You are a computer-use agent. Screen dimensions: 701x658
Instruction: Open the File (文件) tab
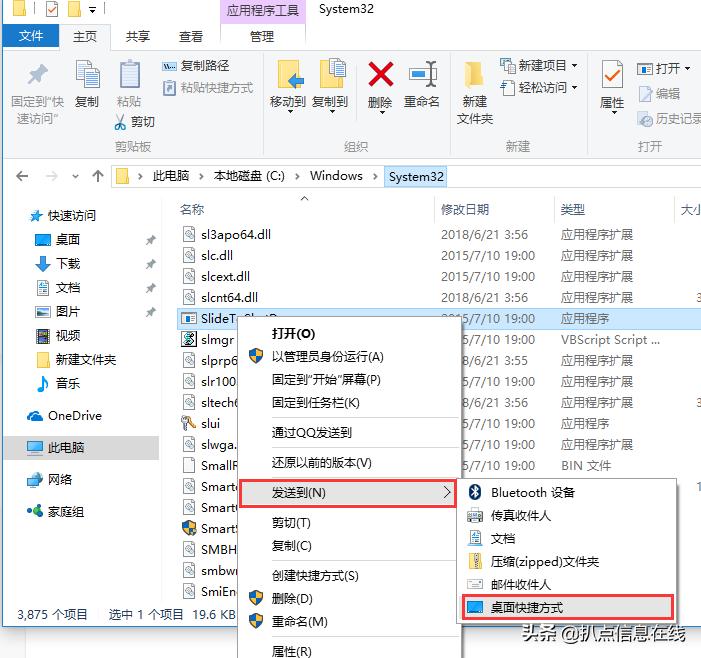(31, 36)
